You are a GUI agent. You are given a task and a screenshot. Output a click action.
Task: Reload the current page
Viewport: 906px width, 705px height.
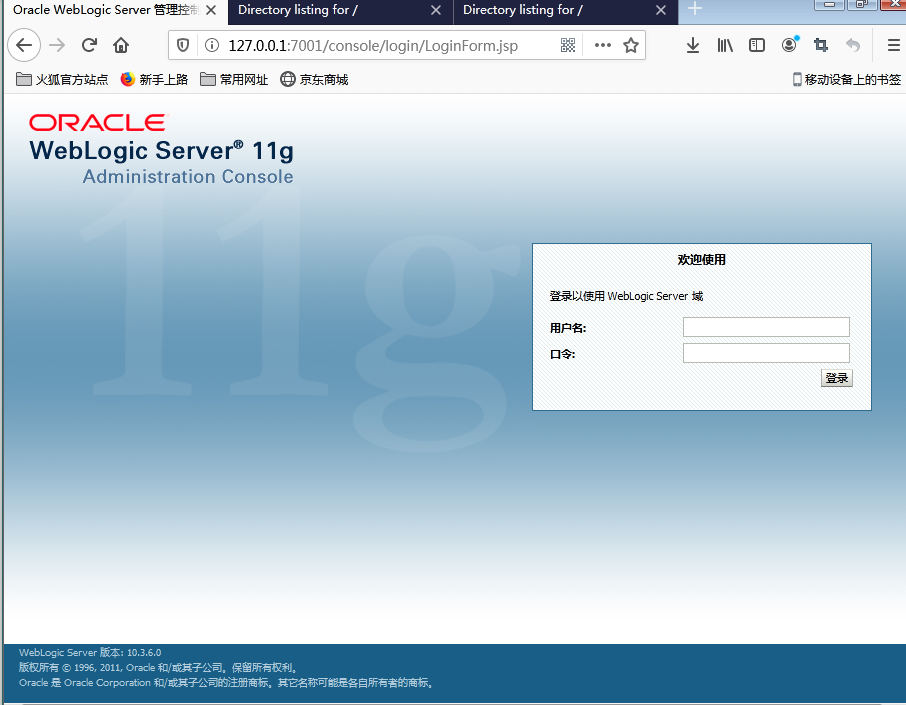point(89,45)
